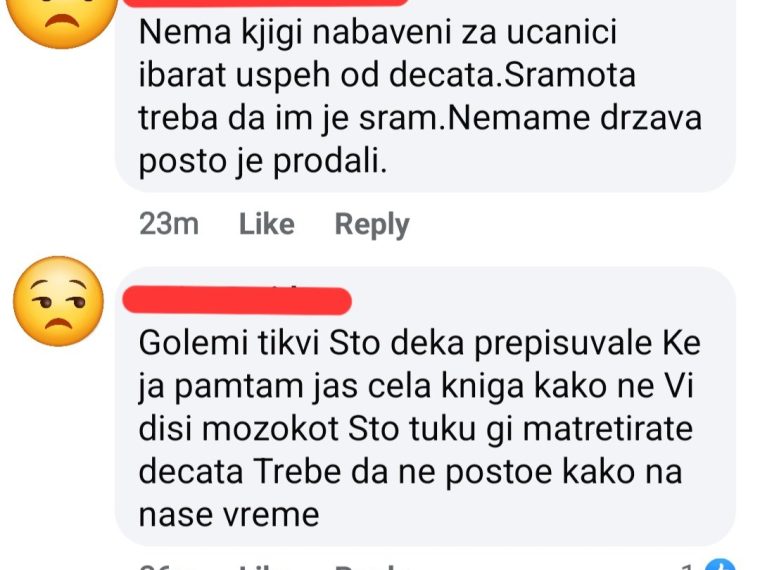Screen dimensions: 760x570
Task: Click the sad face emoji avatar
Action: click(59, 19)
